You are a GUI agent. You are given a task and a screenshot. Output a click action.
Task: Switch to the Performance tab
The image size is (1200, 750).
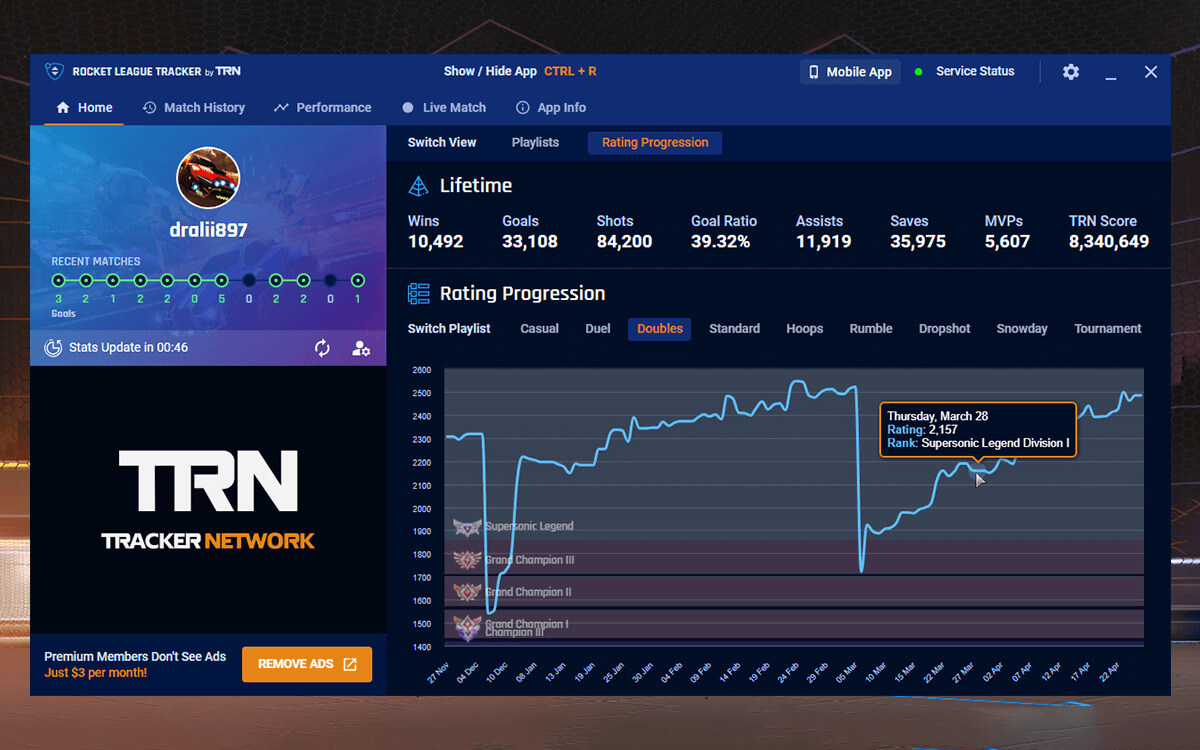tap(322, 107)
